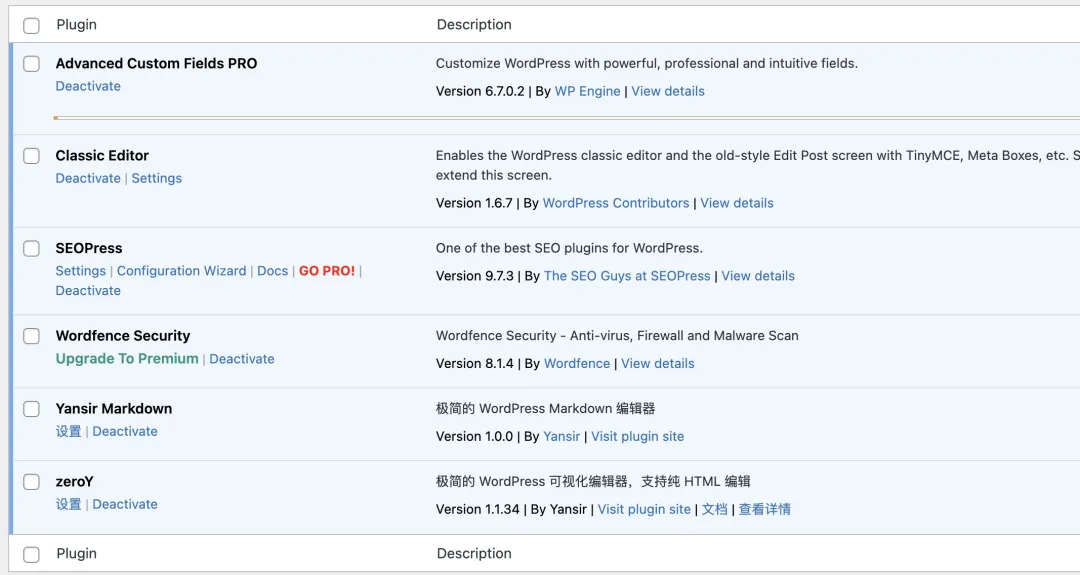Check the SEOPress plugin checkbox

(32, 249)
